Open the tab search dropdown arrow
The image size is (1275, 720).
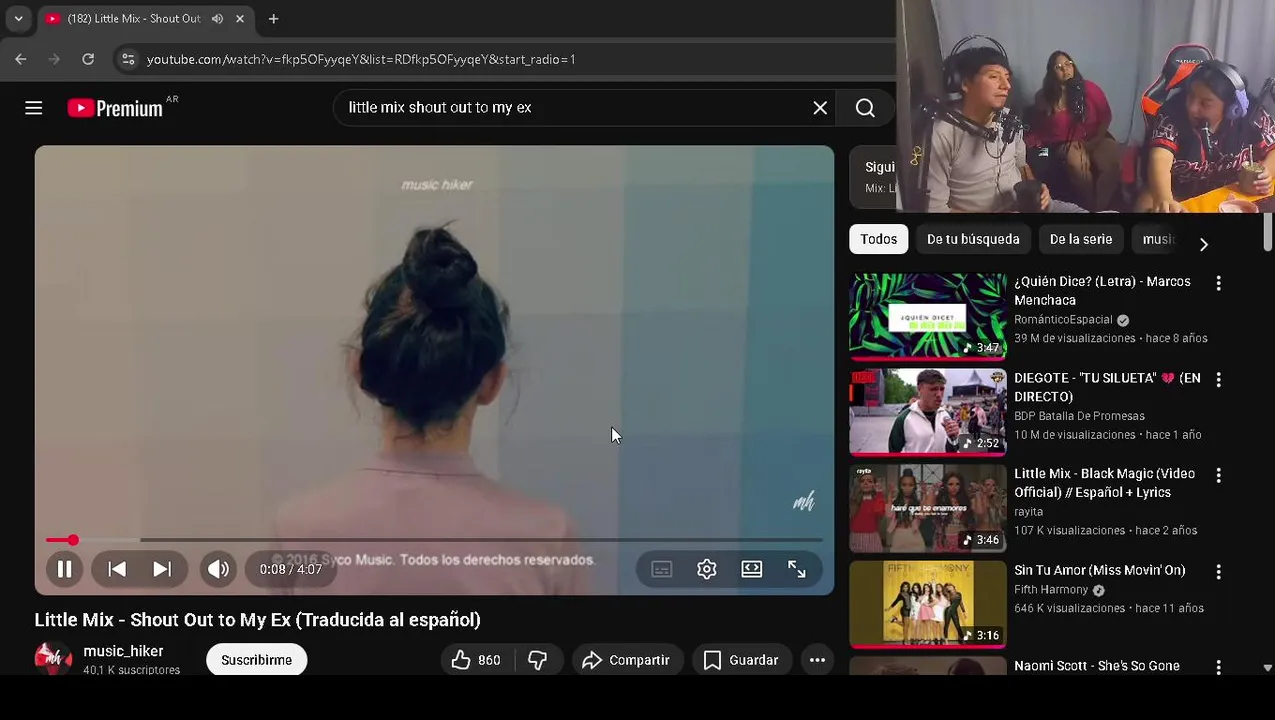pyautogui.click(x=18, y=19)
